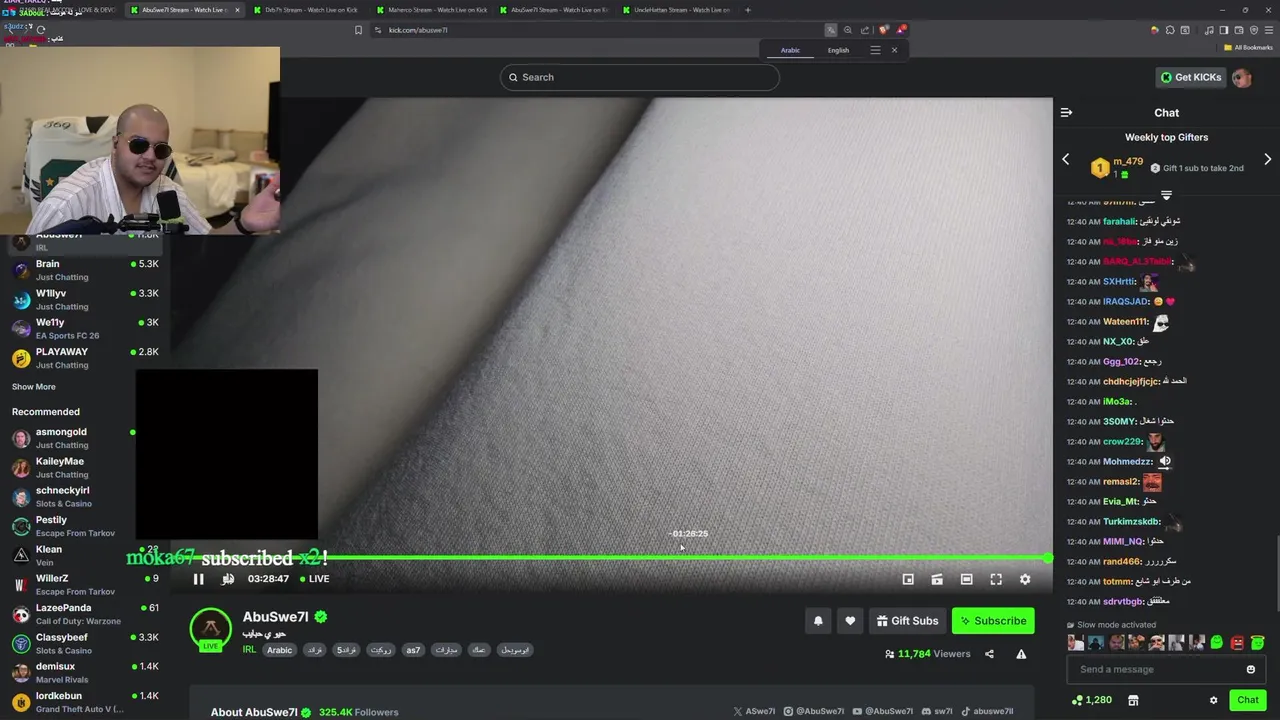1280x720 pixels.
Task: Open the video player settings gear
Action: (1025, 579)
